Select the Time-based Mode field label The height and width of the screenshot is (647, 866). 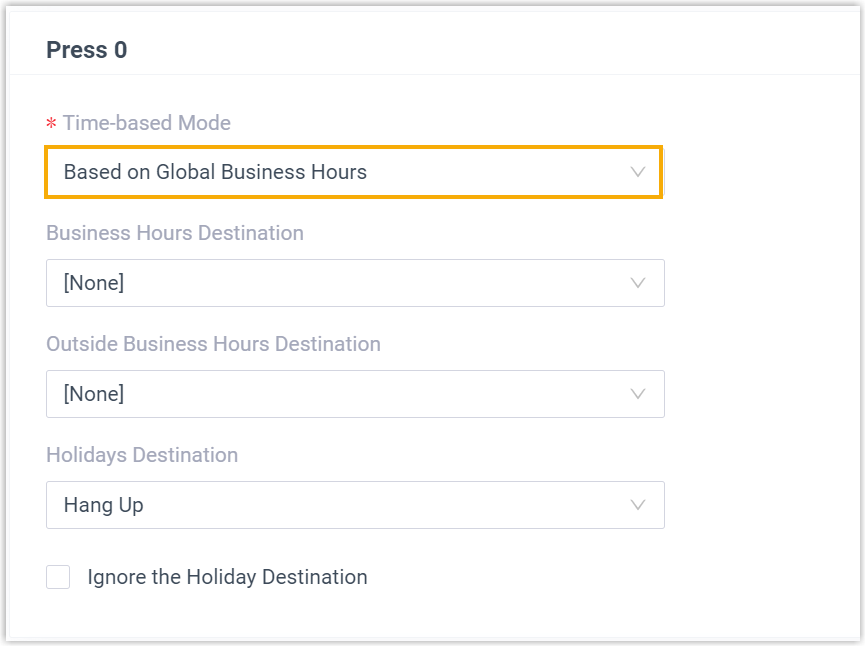(147, 122)
